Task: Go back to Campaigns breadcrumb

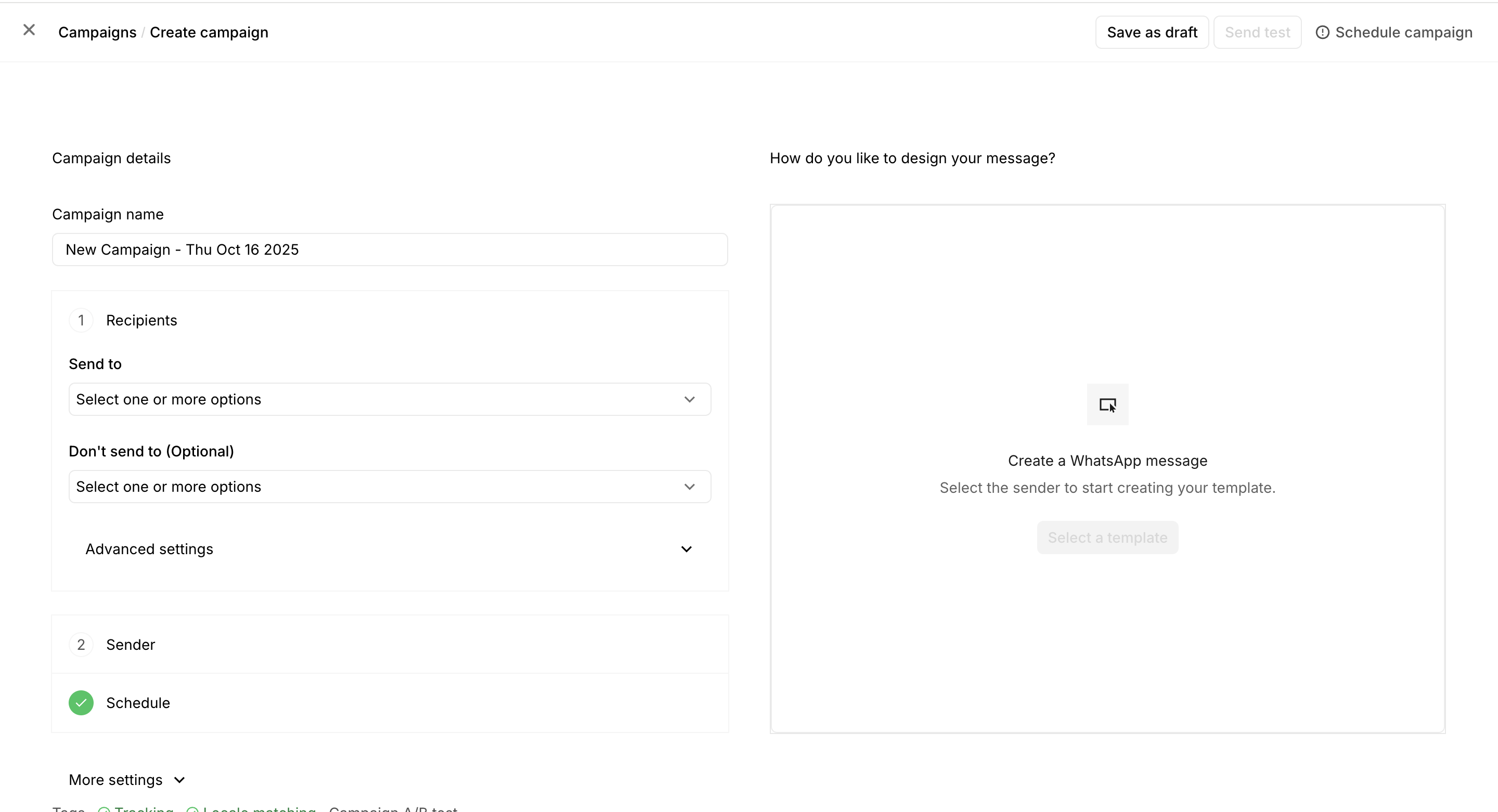Action: pos(97,33)
